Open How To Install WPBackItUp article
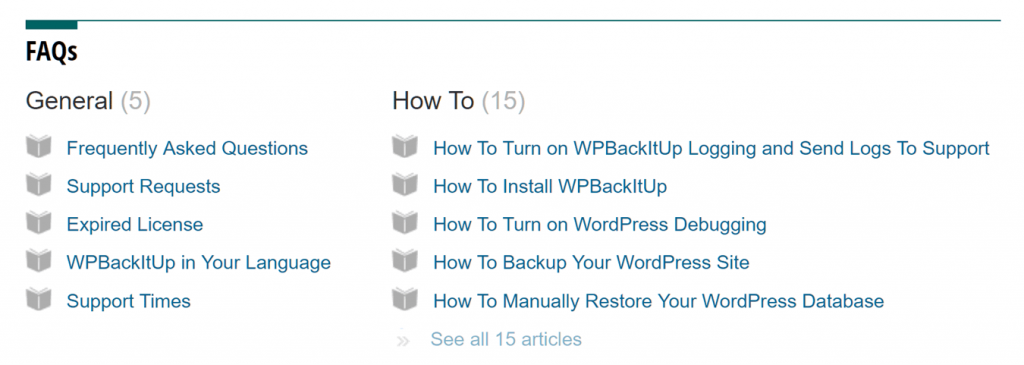This screenshot has height=365, width=1024. 550,187
